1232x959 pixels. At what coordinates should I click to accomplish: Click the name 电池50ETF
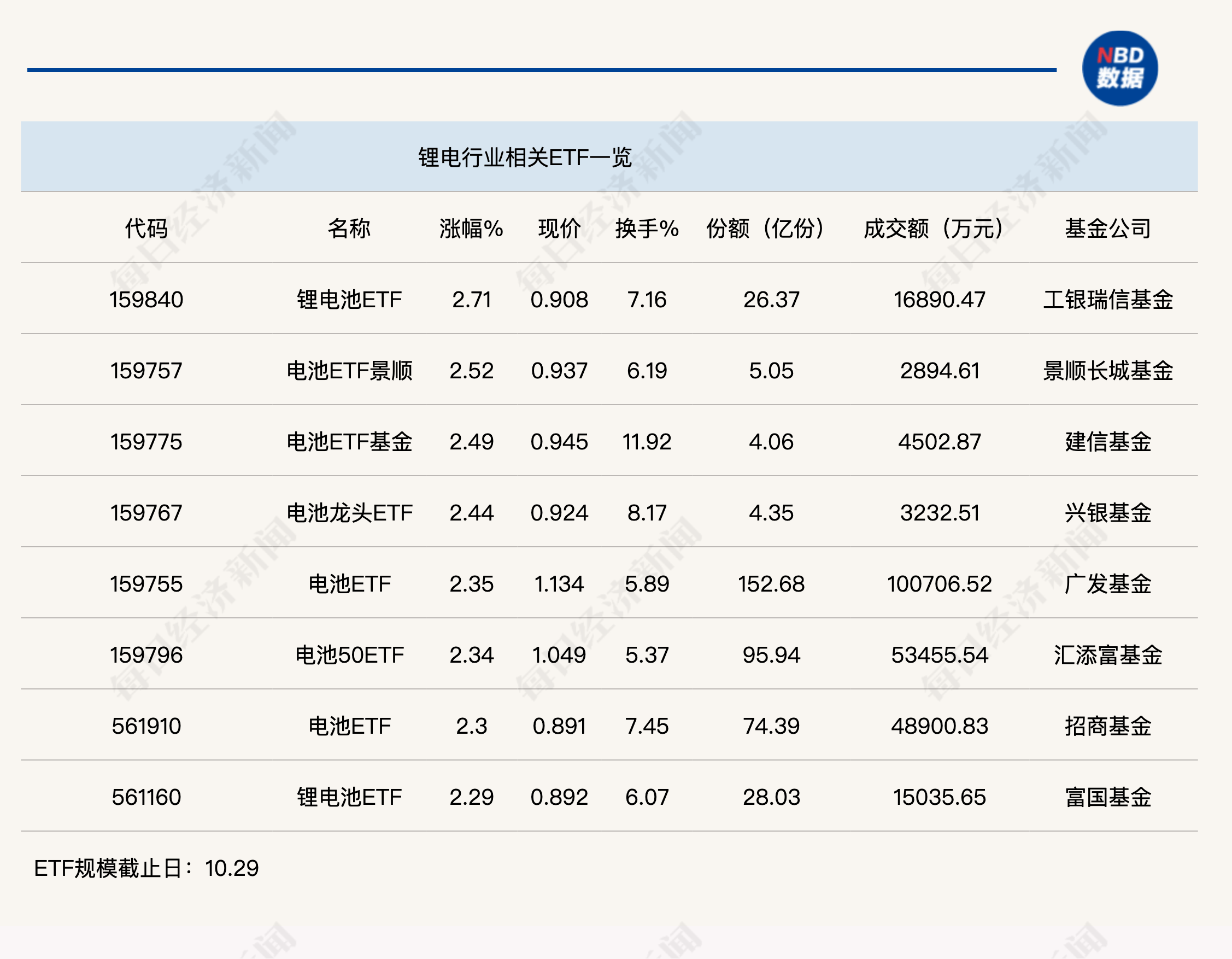[x=349, y=655]
